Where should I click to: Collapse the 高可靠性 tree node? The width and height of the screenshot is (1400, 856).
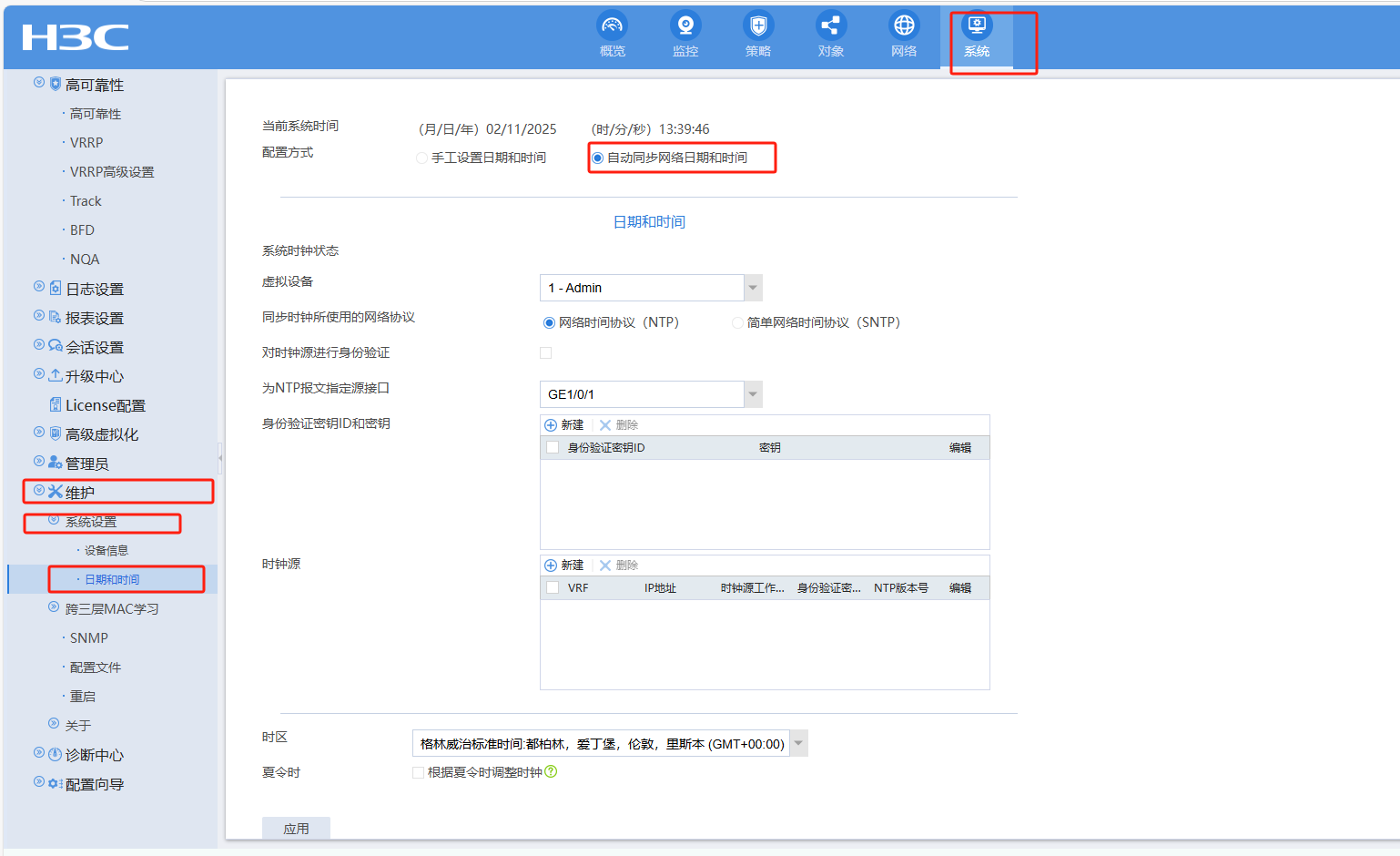[39, 82]
